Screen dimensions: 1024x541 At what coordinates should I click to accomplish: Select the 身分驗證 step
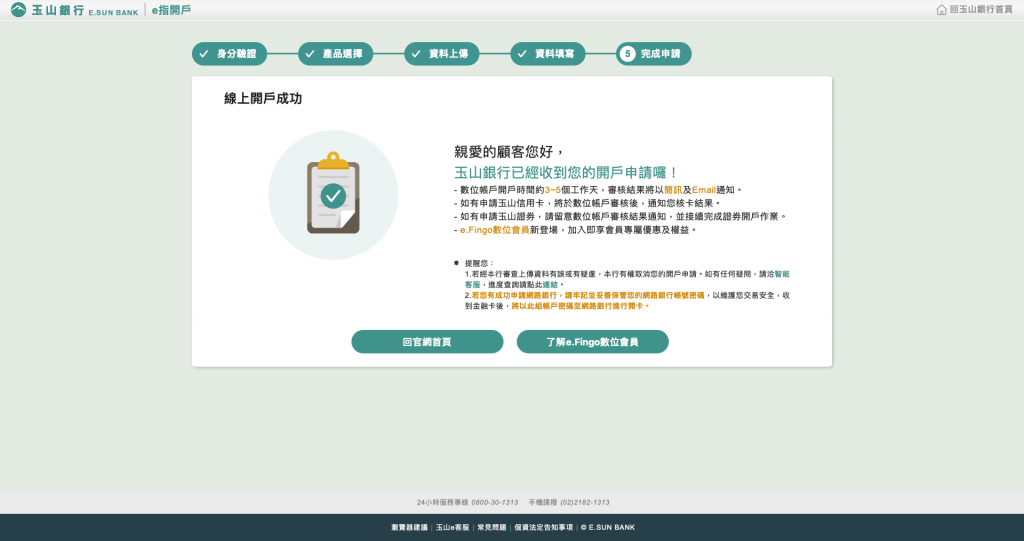[x=229, y=54]
